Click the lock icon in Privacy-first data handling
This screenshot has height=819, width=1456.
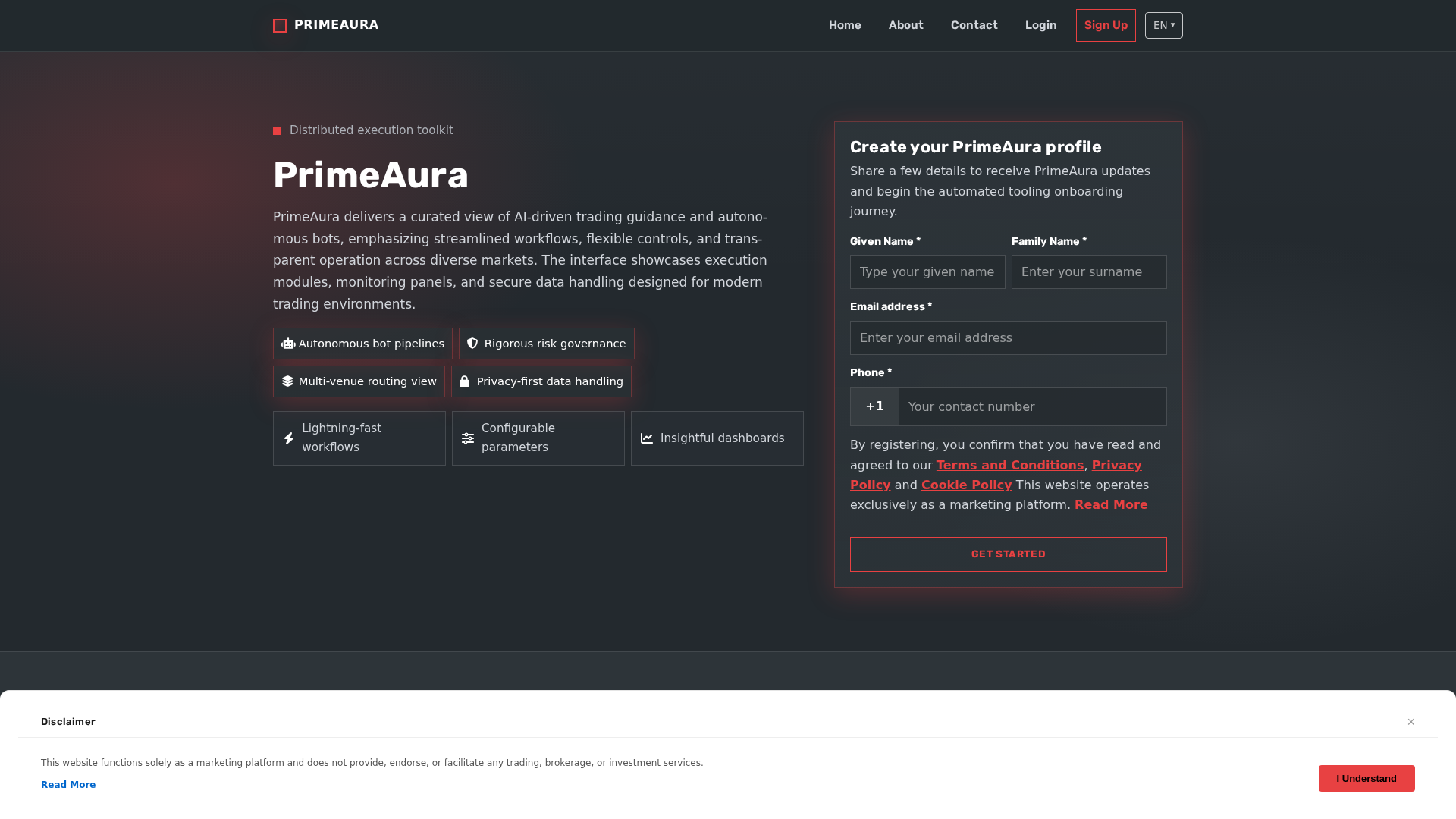coord(464,381)
